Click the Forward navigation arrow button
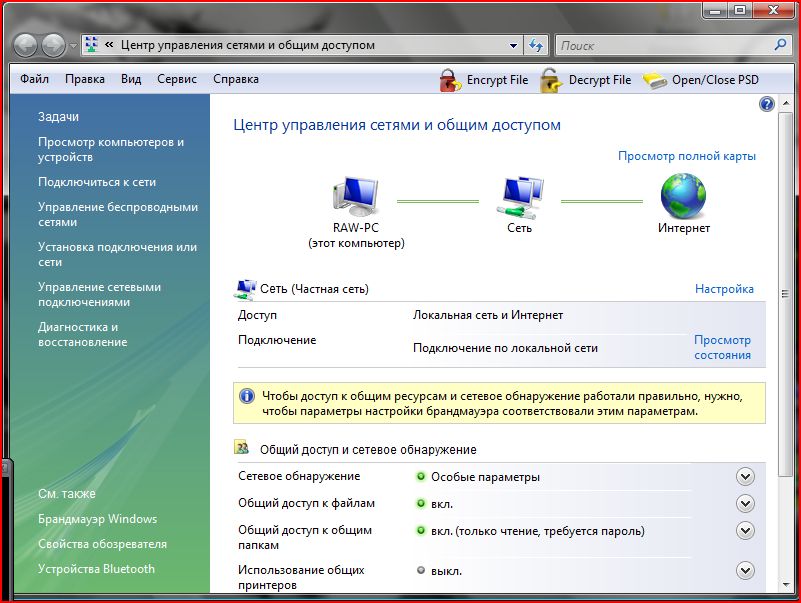Image resolution: width=801 pixels, height=603 pixels. coord(53,45)
